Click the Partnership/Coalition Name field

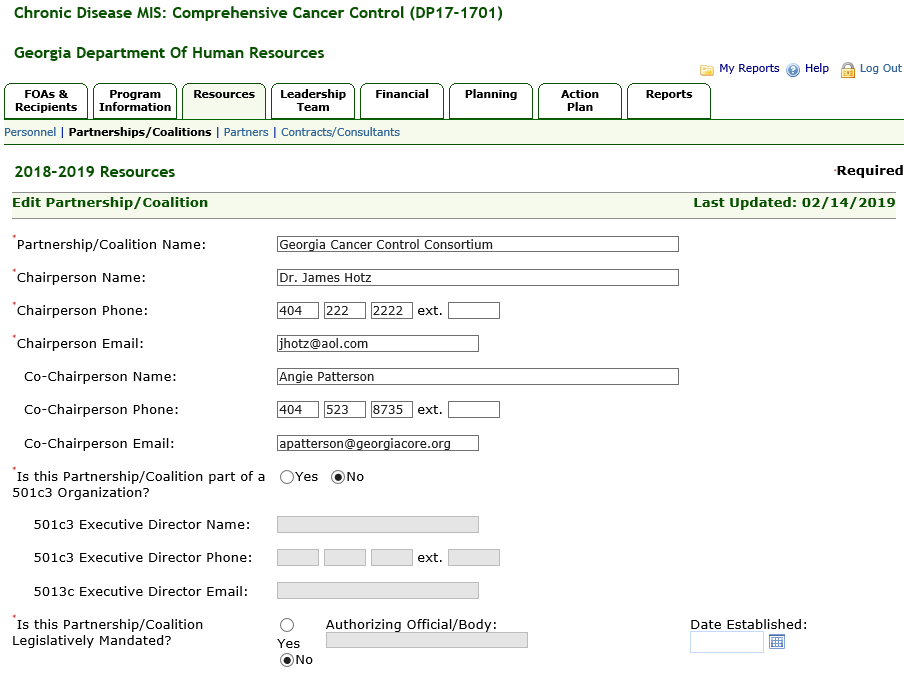[x=477, y=244]
